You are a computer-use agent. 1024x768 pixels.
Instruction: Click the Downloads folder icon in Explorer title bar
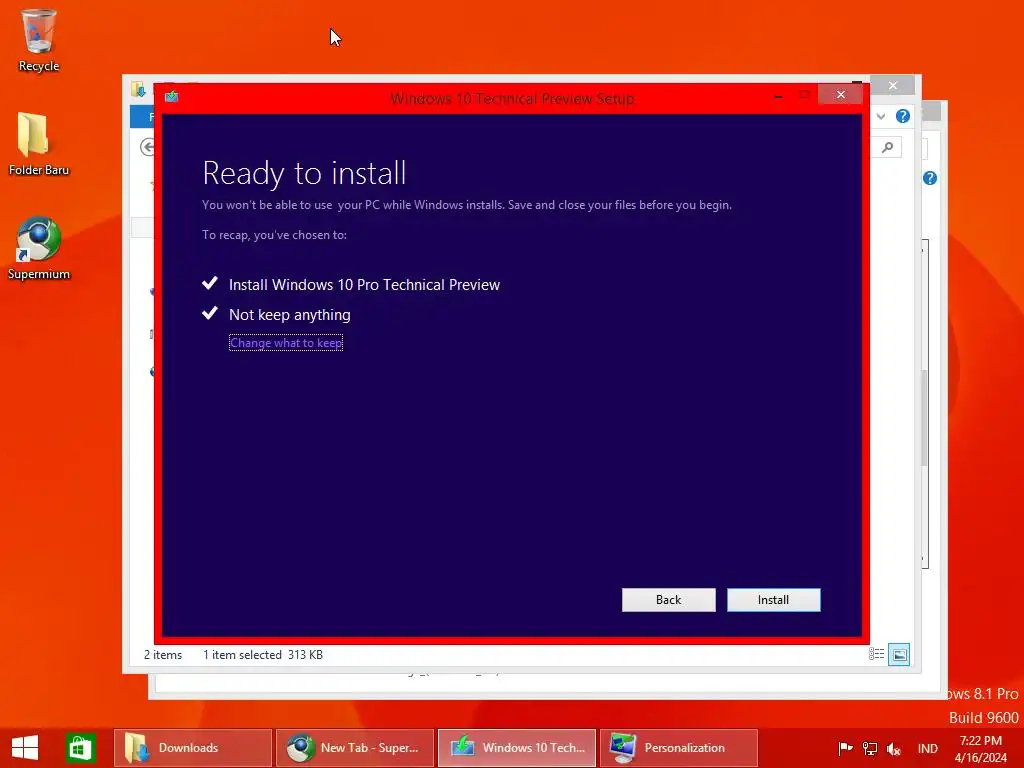(x=138, y=89)
